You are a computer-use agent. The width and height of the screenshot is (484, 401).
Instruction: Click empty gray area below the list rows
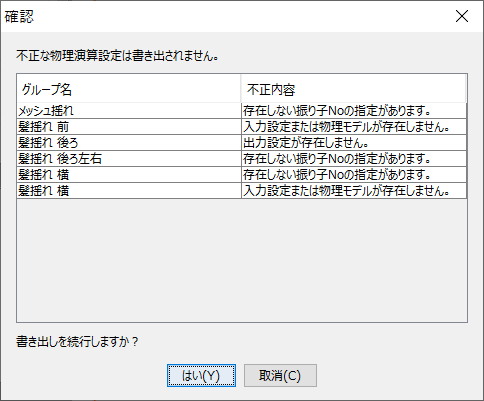point(242,260)
